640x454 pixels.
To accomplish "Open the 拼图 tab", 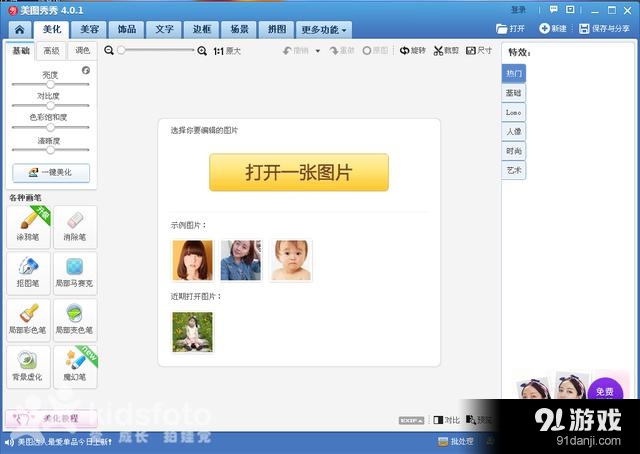I will point(277,29).
